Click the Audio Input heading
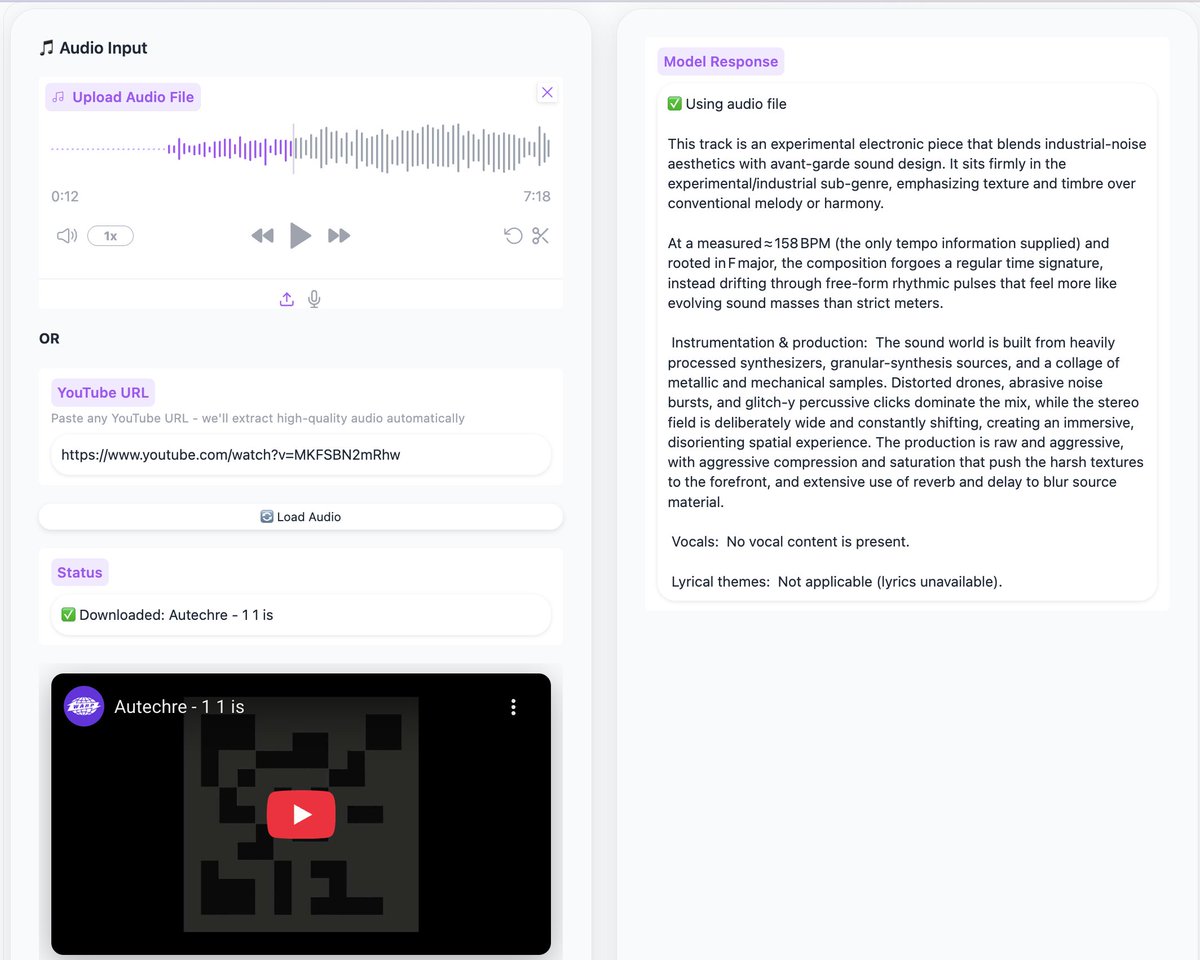Screen dimensions: 1200x960 click(93, 48)
